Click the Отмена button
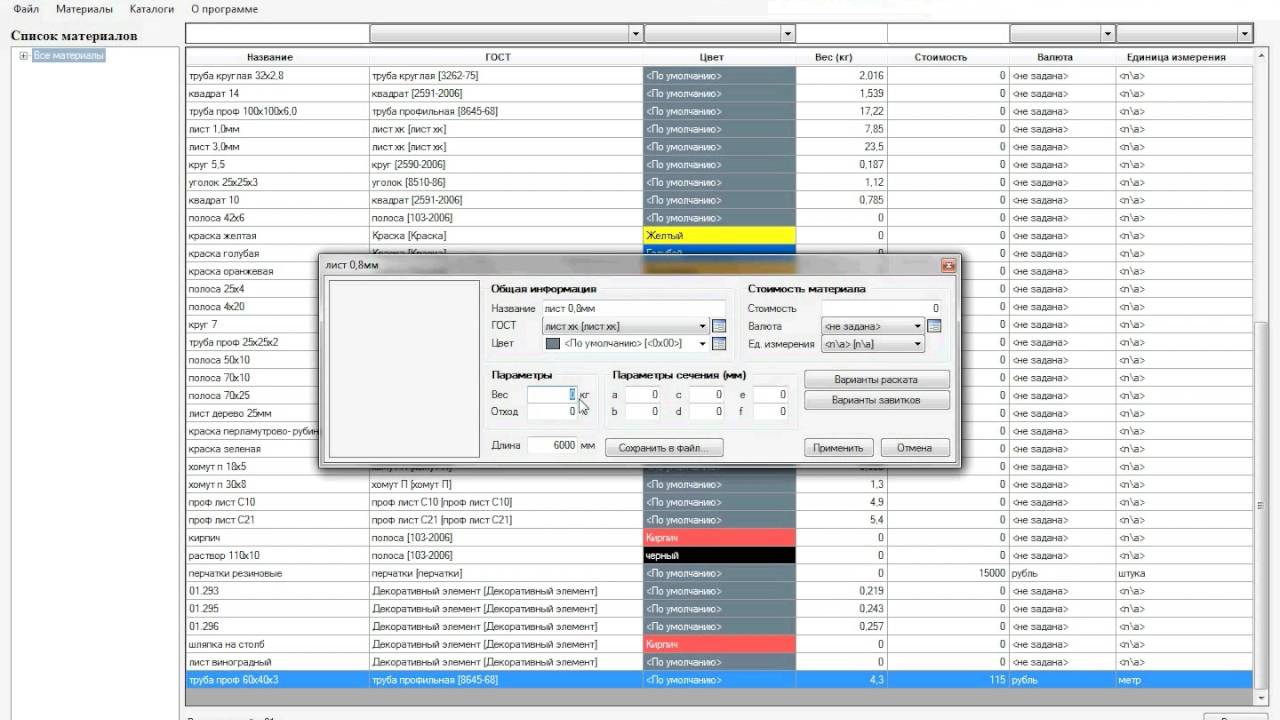1280x720 pixels. coord(914,448)
